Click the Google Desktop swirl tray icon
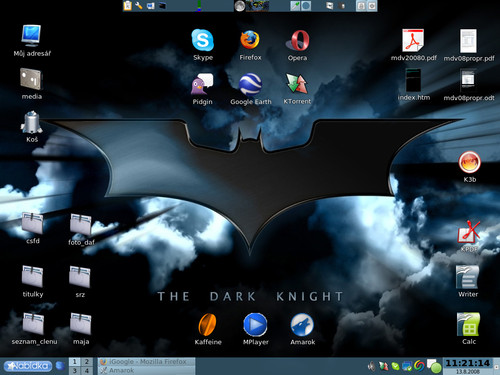The height and width of the screenshot is (375, 500). (419, 366)
